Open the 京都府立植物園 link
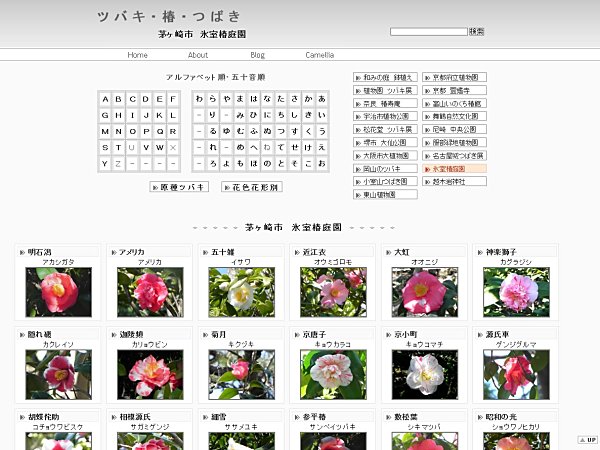600x450 pixels. coord(455,77)
